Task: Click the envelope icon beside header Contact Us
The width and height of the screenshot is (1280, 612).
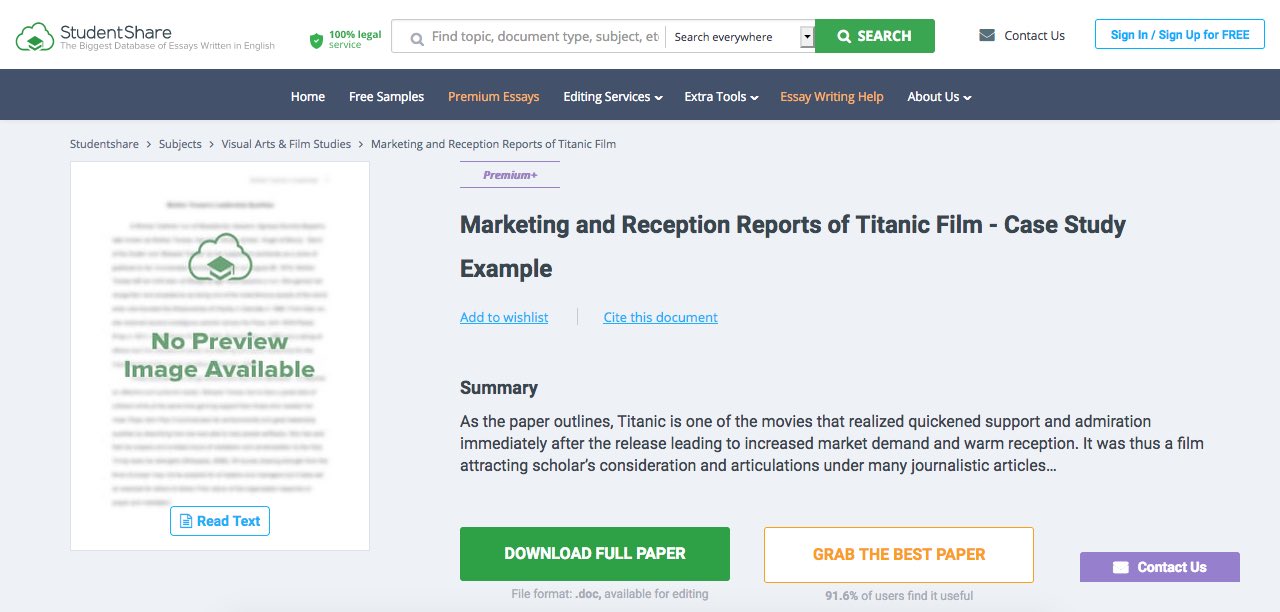Action: 987,35
